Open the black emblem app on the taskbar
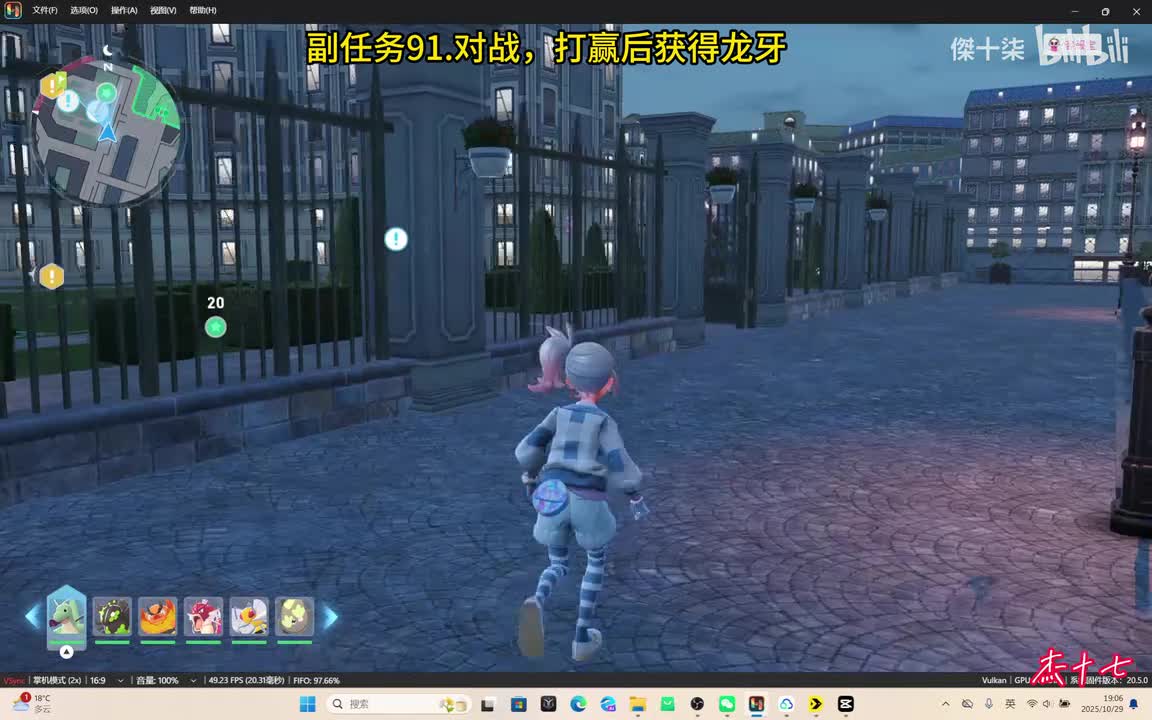This screenshot has width=1152, height=720. tap(548, 704)
